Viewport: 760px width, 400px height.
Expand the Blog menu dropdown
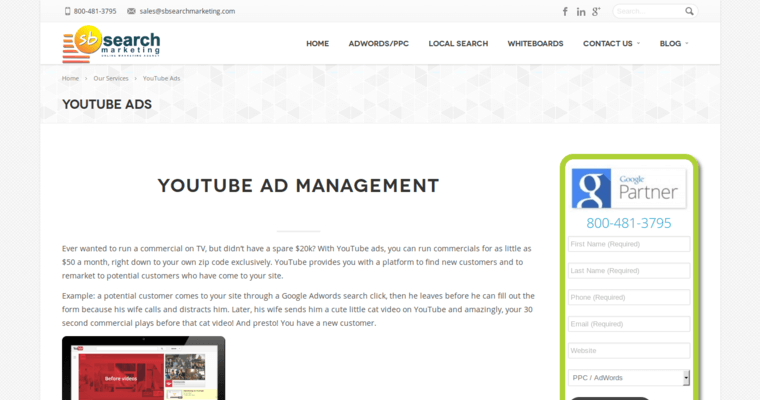pos(674,44)
